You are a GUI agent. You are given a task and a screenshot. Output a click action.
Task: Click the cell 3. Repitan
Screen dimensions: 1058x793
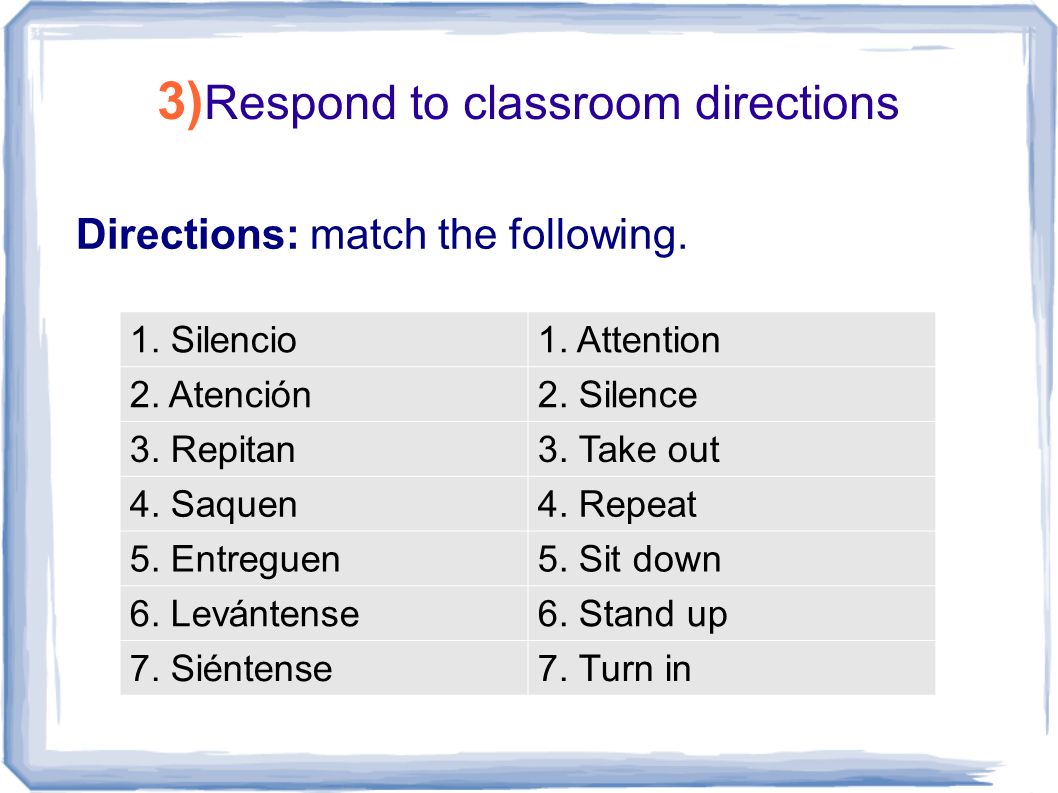[324, 449]
